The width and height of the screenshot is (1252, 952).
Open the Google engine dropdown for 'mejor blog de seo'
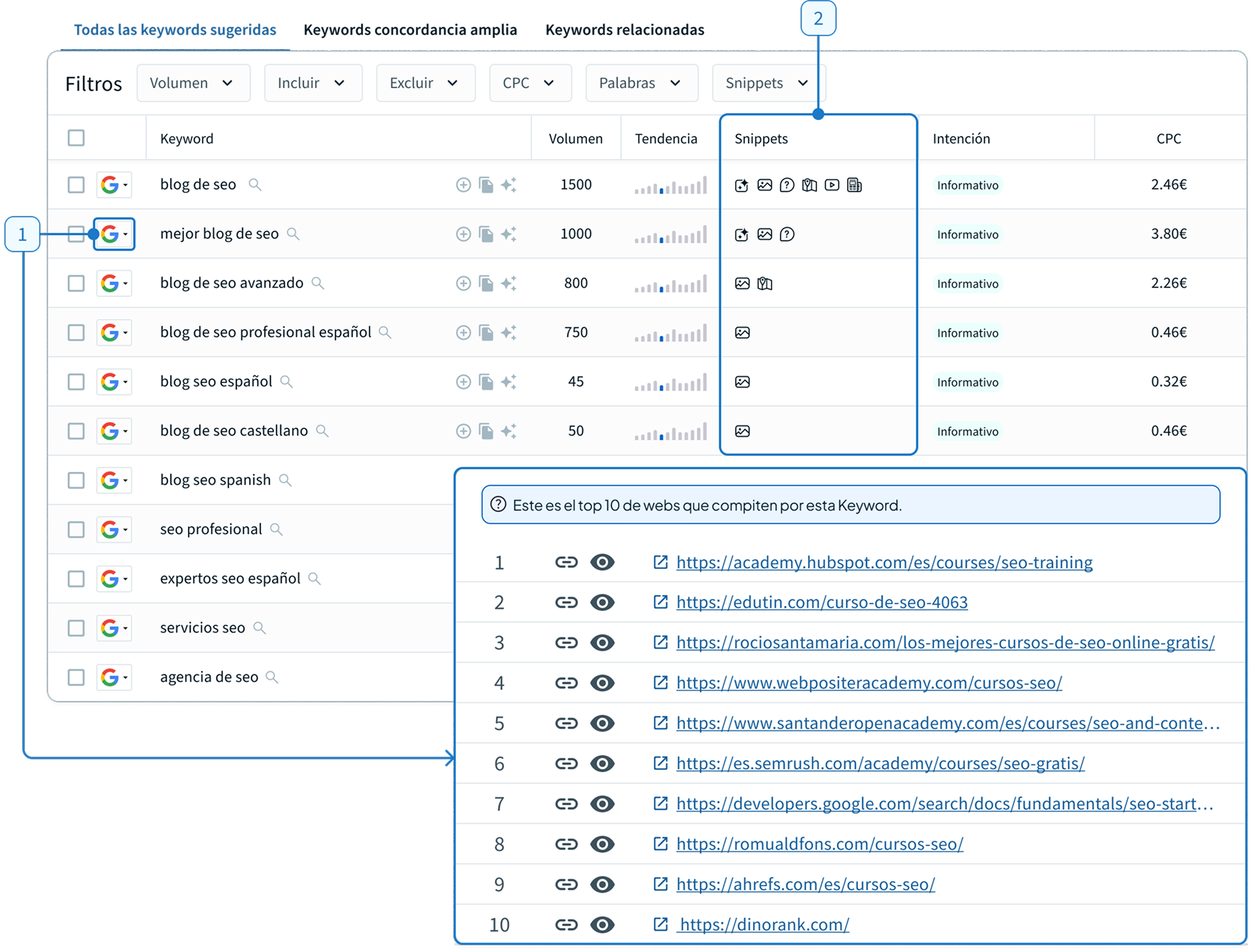coord(114,234)
